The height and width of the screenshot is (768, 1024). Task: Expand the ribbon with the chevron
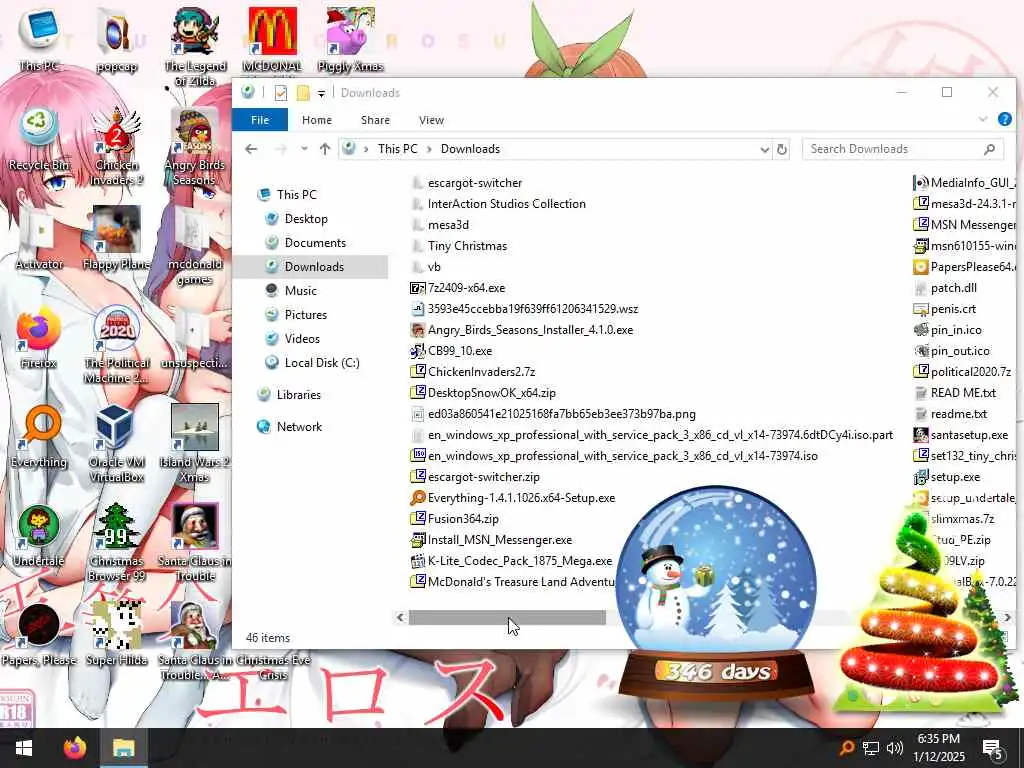click(982, 120)
